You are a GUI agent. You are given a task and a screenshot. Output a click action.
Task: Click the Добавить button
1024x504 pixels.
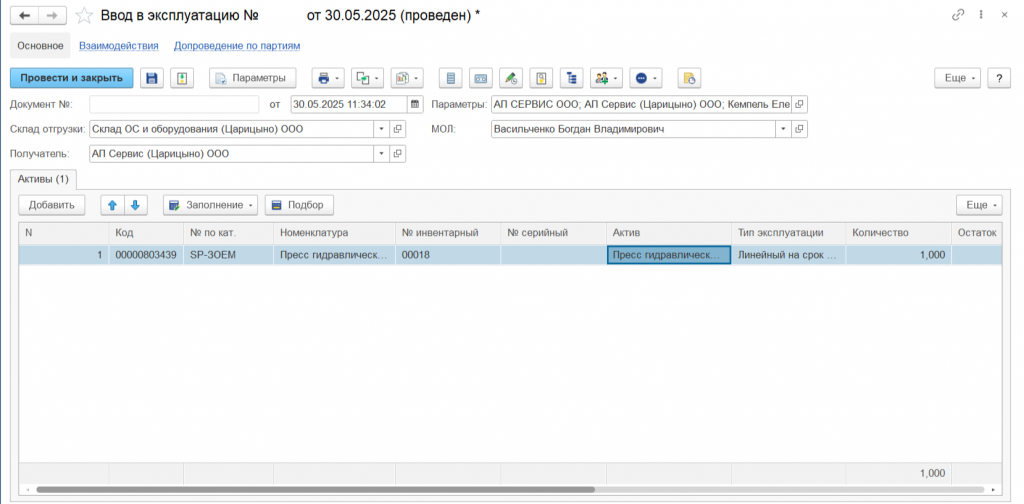52,205
